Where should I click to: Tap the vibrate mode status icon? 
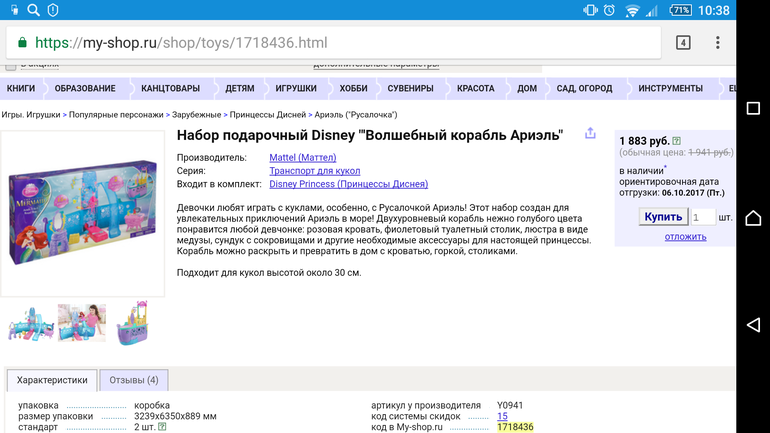point(590,10)
